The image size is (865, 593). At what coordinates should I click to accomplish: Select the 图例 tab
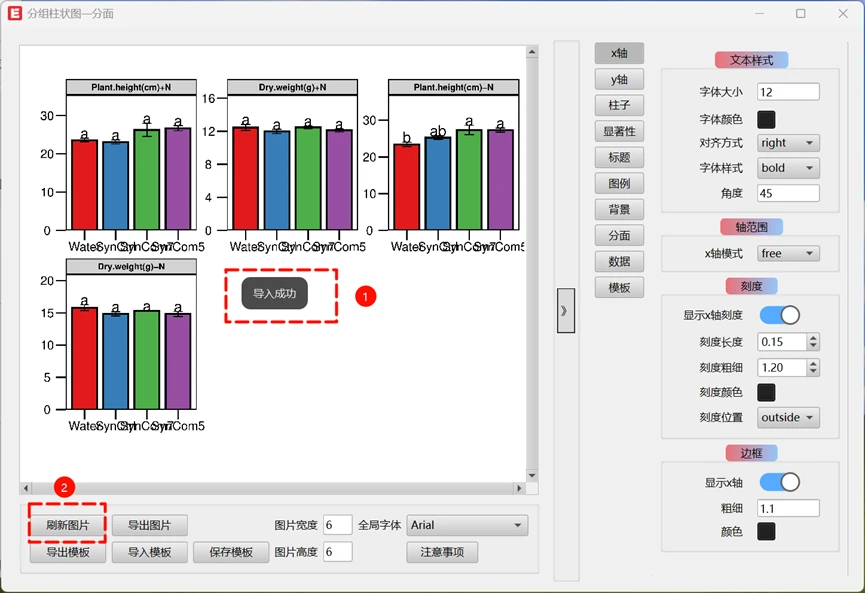619,183
